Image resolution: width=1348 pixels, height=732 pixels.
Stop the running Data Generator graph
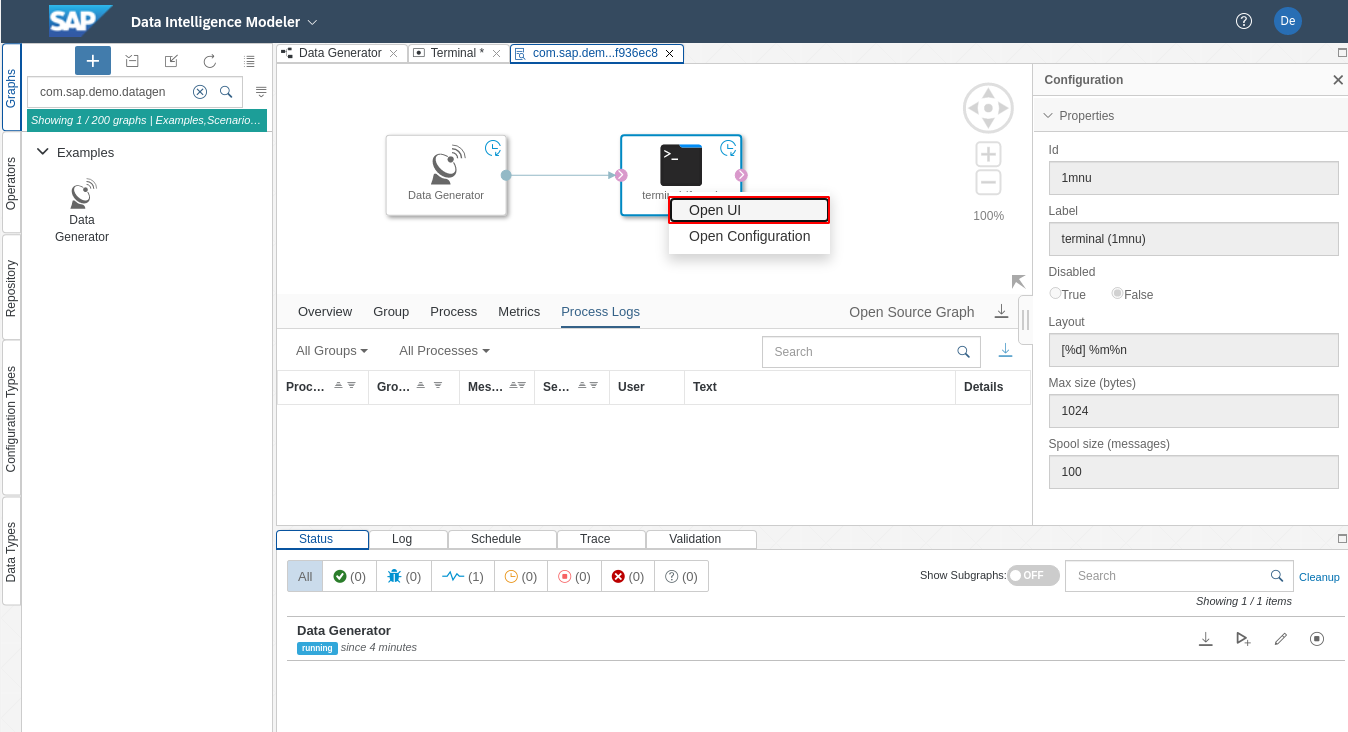pos(1317,639)
